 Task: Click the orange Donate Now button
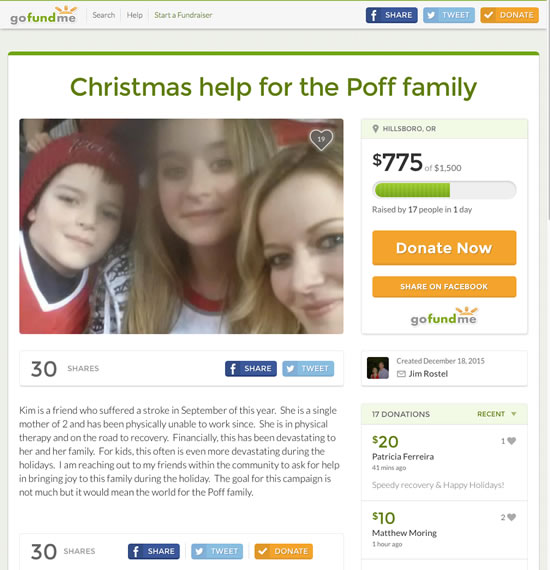444,248
